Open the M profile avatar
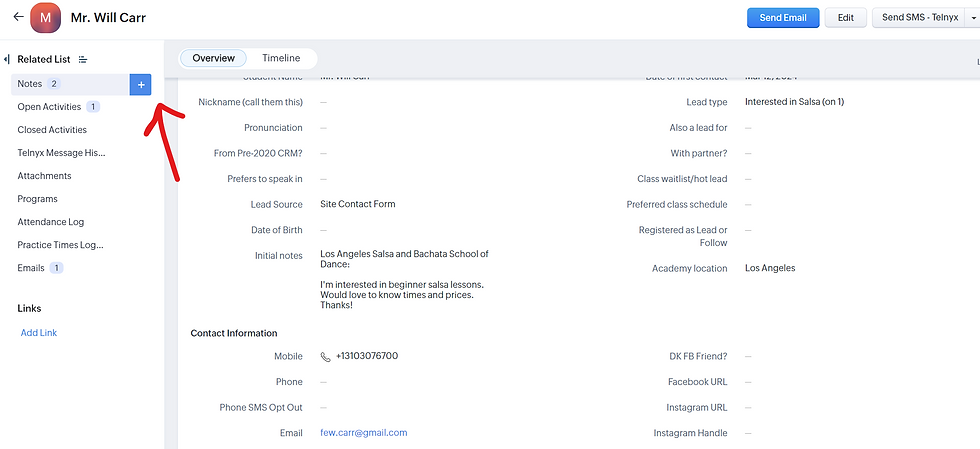 click(x=45, y=18)
